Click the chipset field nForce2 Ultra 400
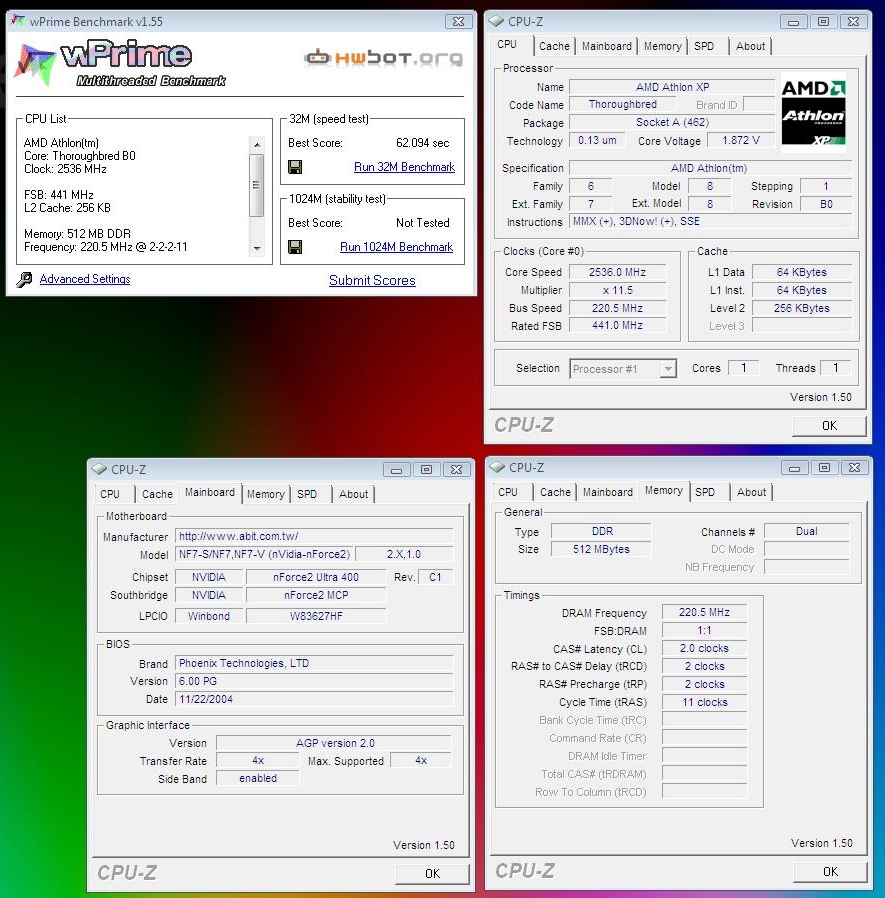 [316, 577]
